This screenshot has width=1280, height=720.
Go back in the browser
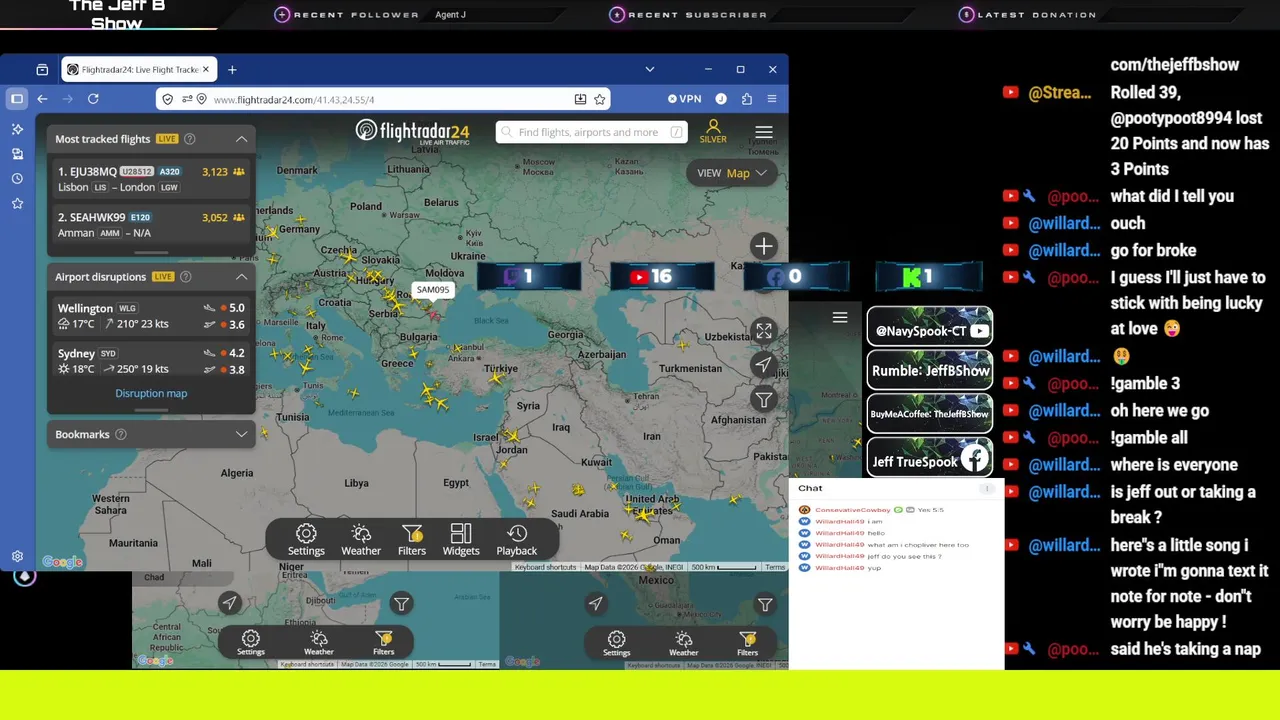(42, 99)
